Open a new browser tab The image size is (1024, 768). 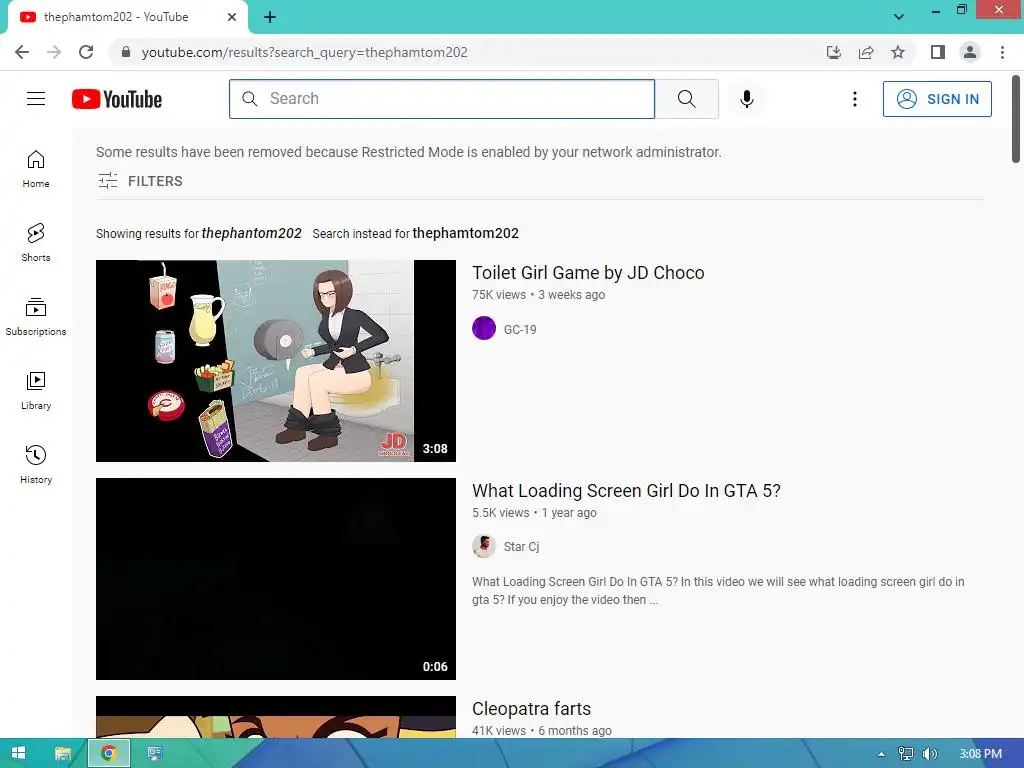click(x=270, y=17)
